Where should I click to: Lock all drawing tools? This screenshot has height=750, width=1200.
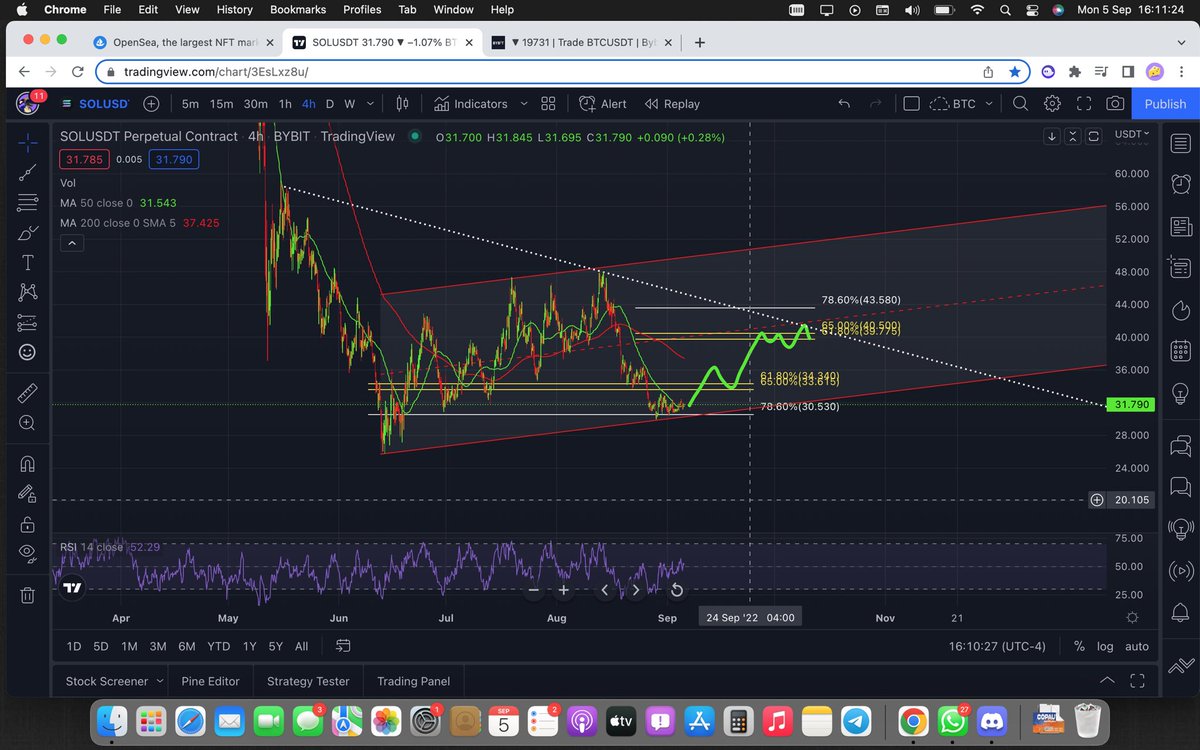point(27,523)
